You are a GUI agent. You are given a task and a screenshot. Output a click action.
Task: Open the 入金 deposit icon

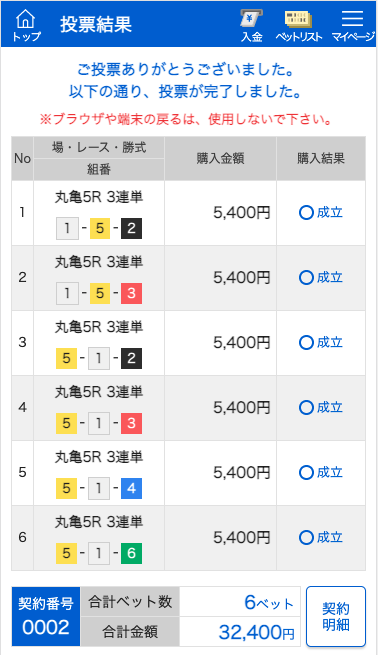click(x=252, y=25)
